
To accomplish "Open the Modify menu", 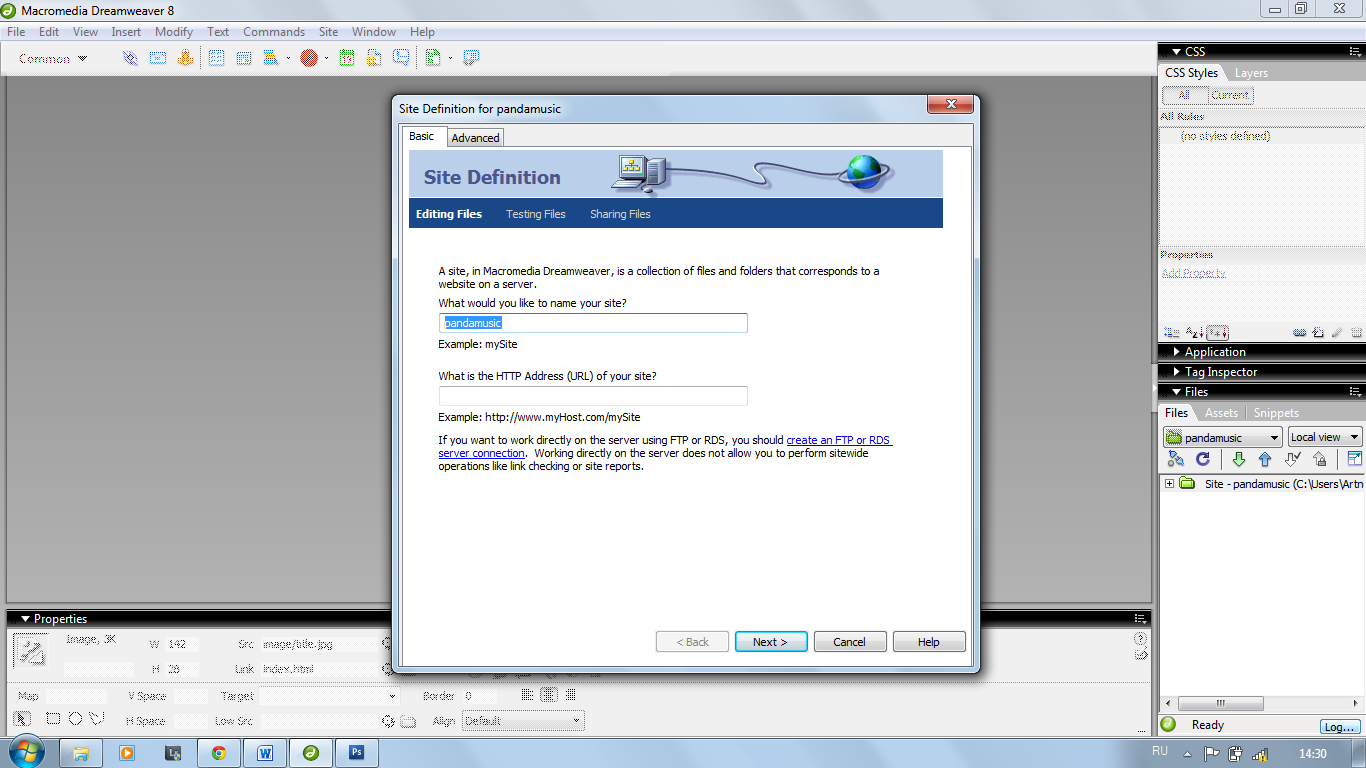I will 174,32.
